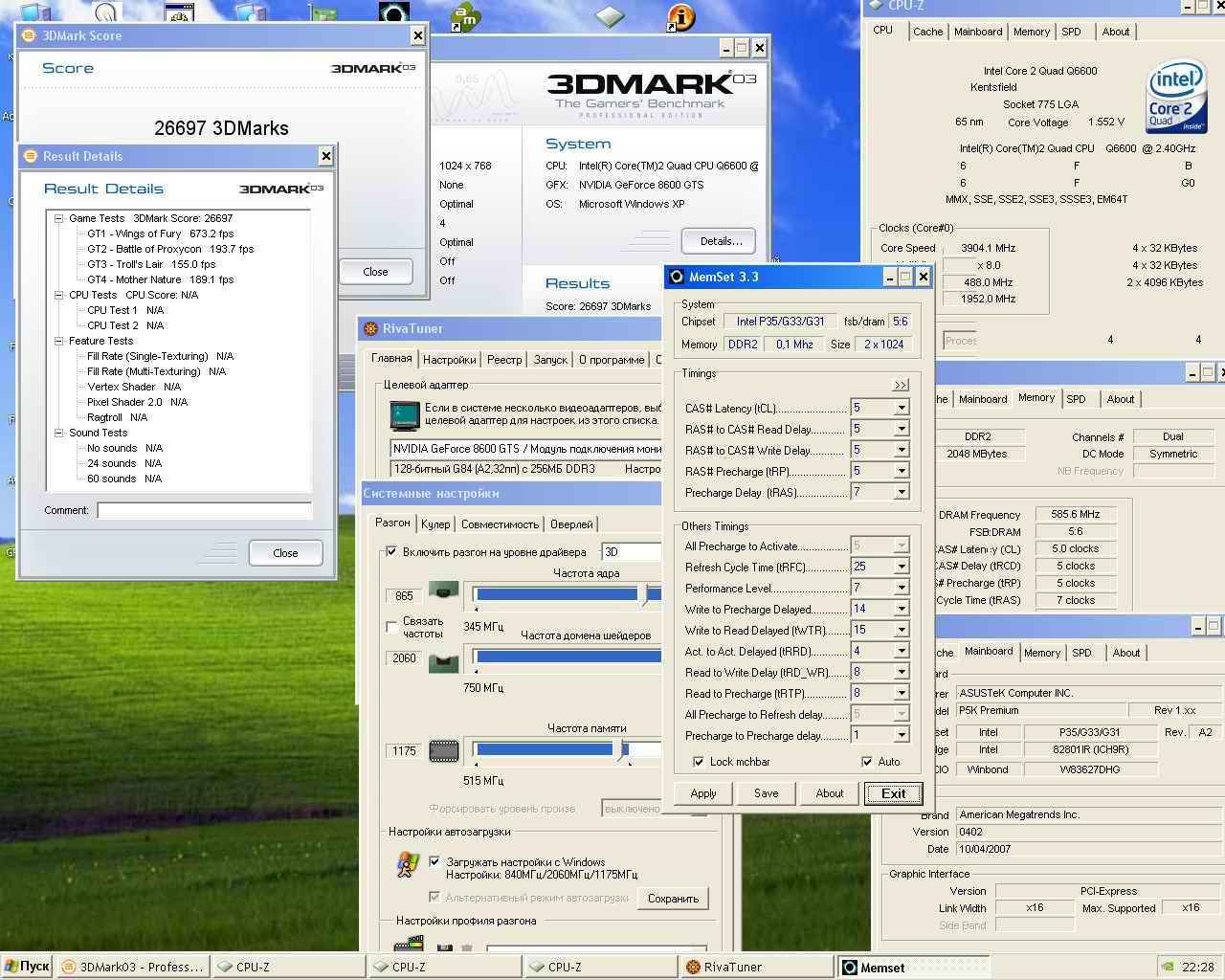
Task: Switch to the Настройки tab in RivaTuner
Action: point(449,360)
